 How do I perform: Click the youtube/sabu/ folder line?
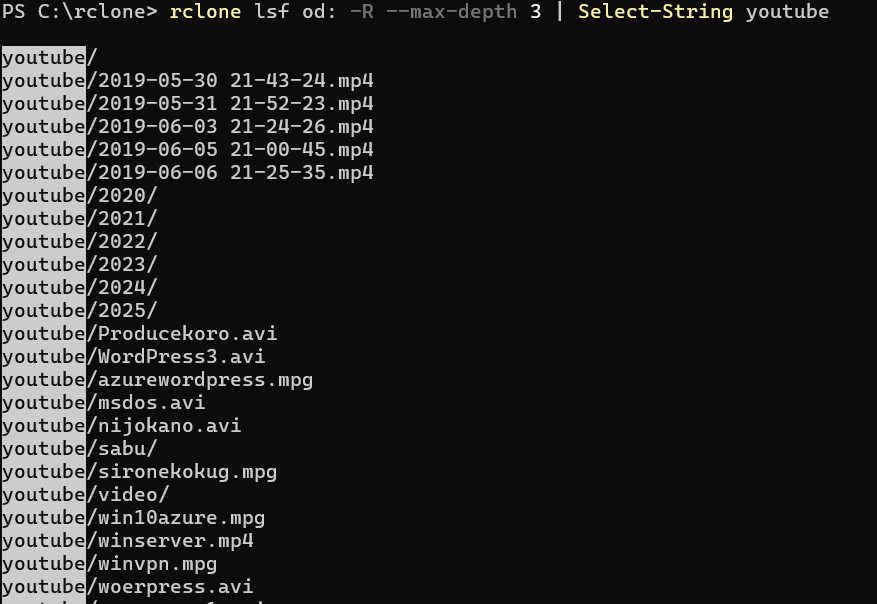[80, 449]
